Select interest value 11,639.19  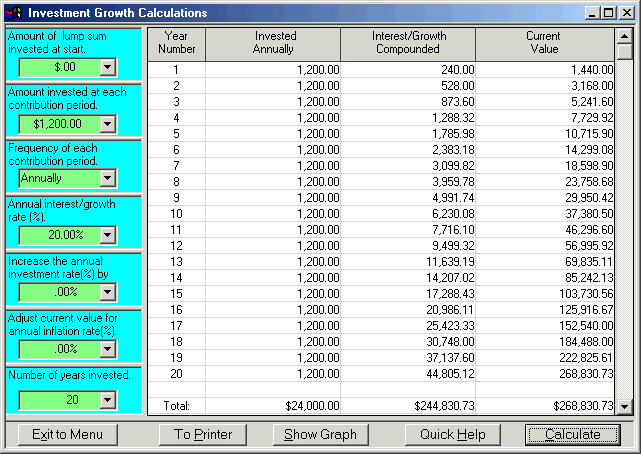[408, 262]
